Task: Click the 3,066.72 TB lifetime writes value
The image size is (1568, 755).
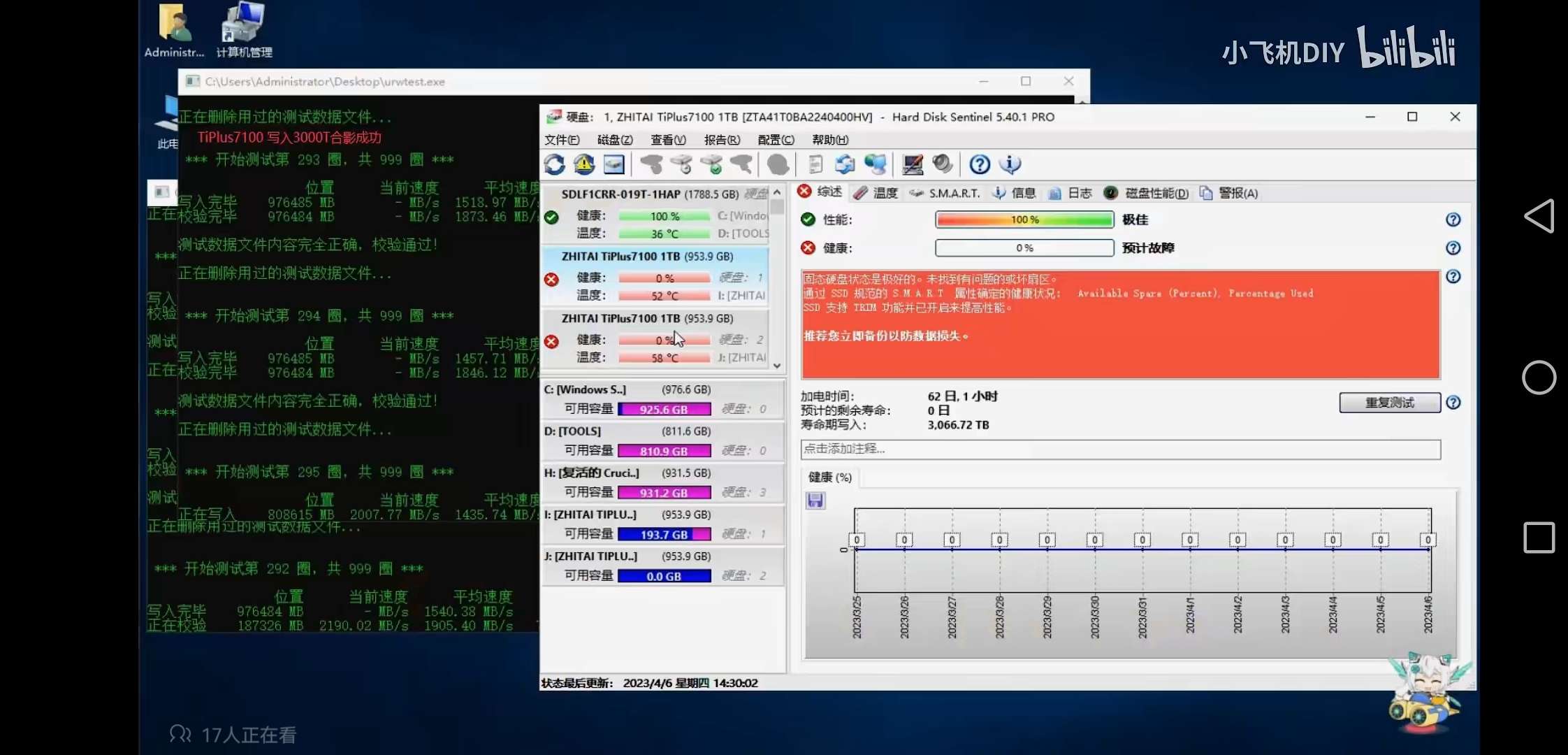Action: point(958,425)
